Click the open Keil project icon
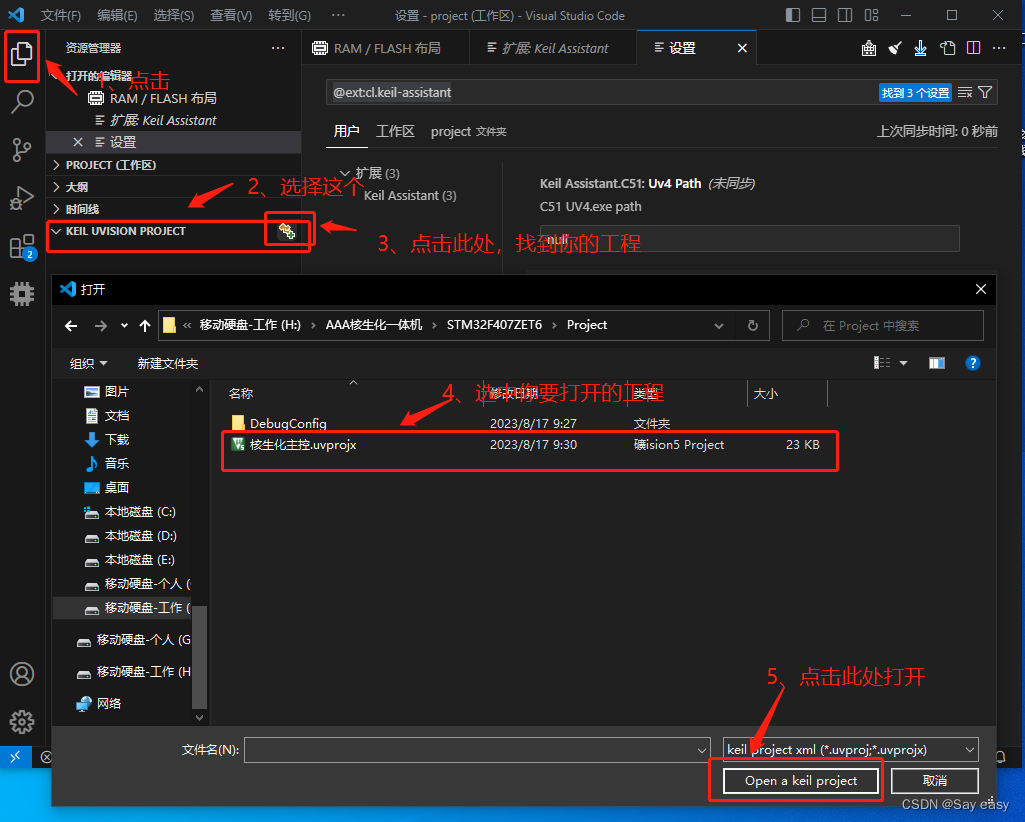This screenshot has height=822, width=1025. click(287, 230)
